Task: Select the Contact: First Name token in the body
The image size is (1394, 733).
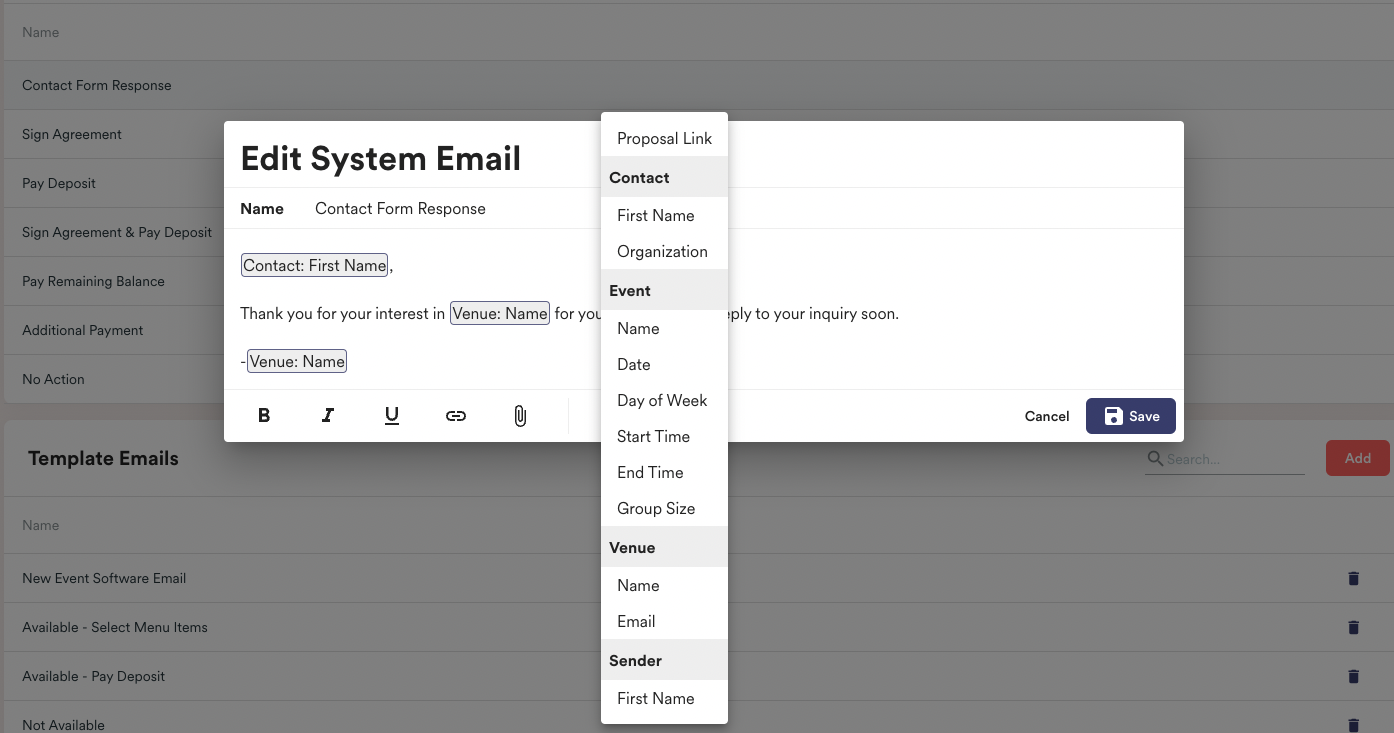Action: point(313,264)
